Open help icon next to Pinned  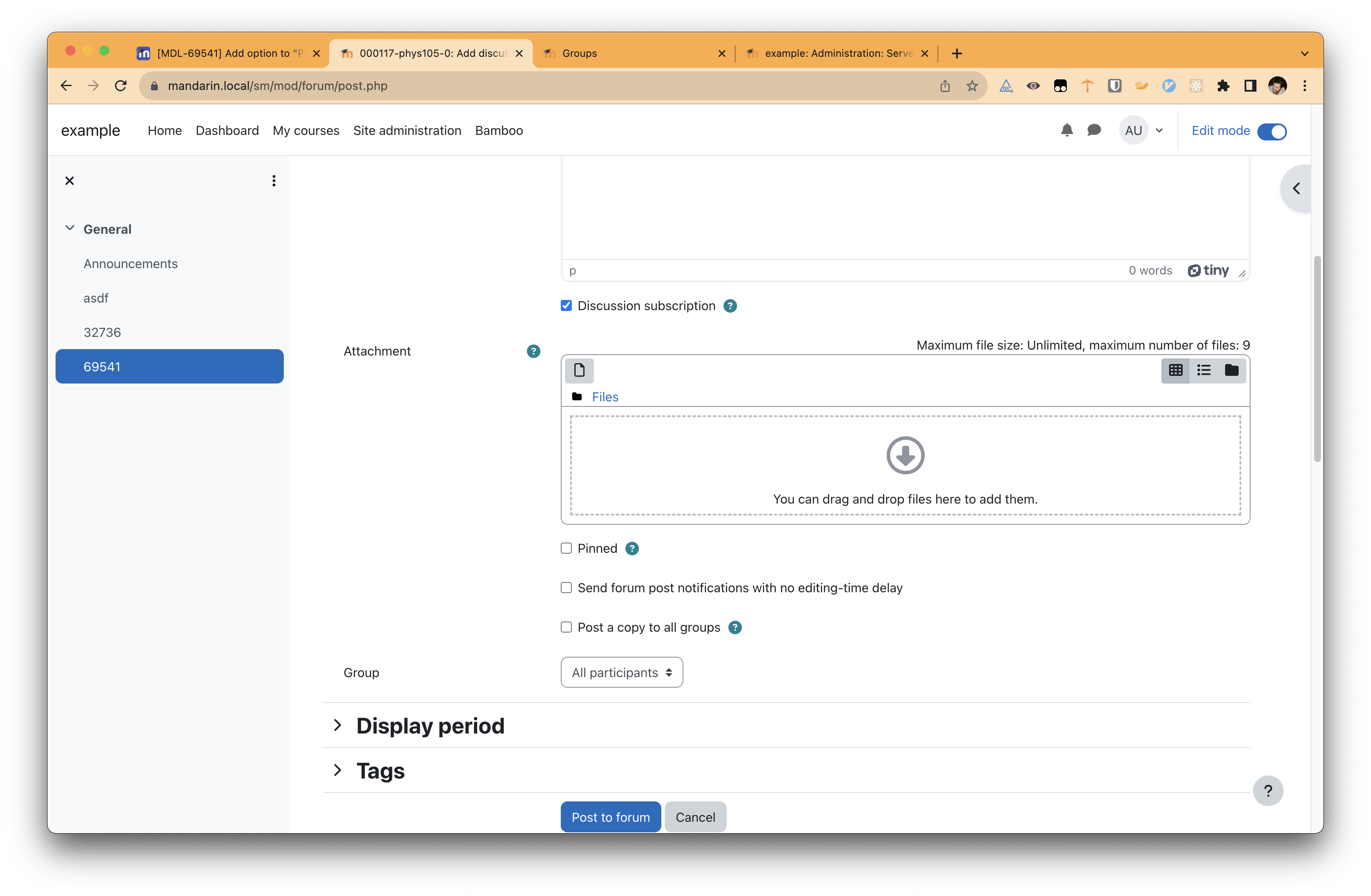(x=632, y=549)
